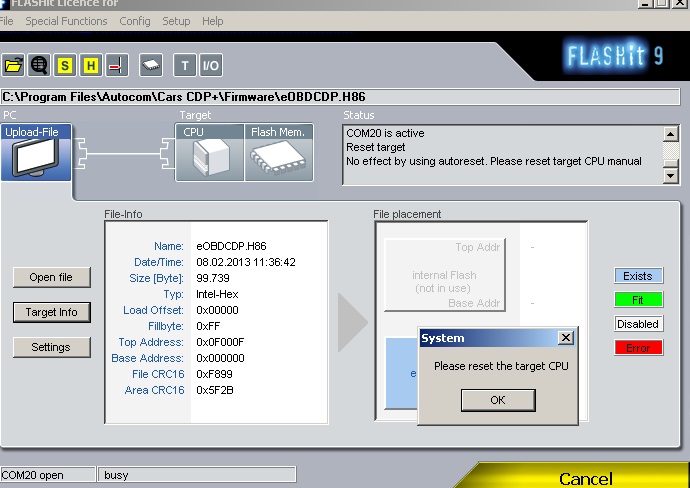
Task: Close the System dialog with X
Action: [x=566, y=338]
